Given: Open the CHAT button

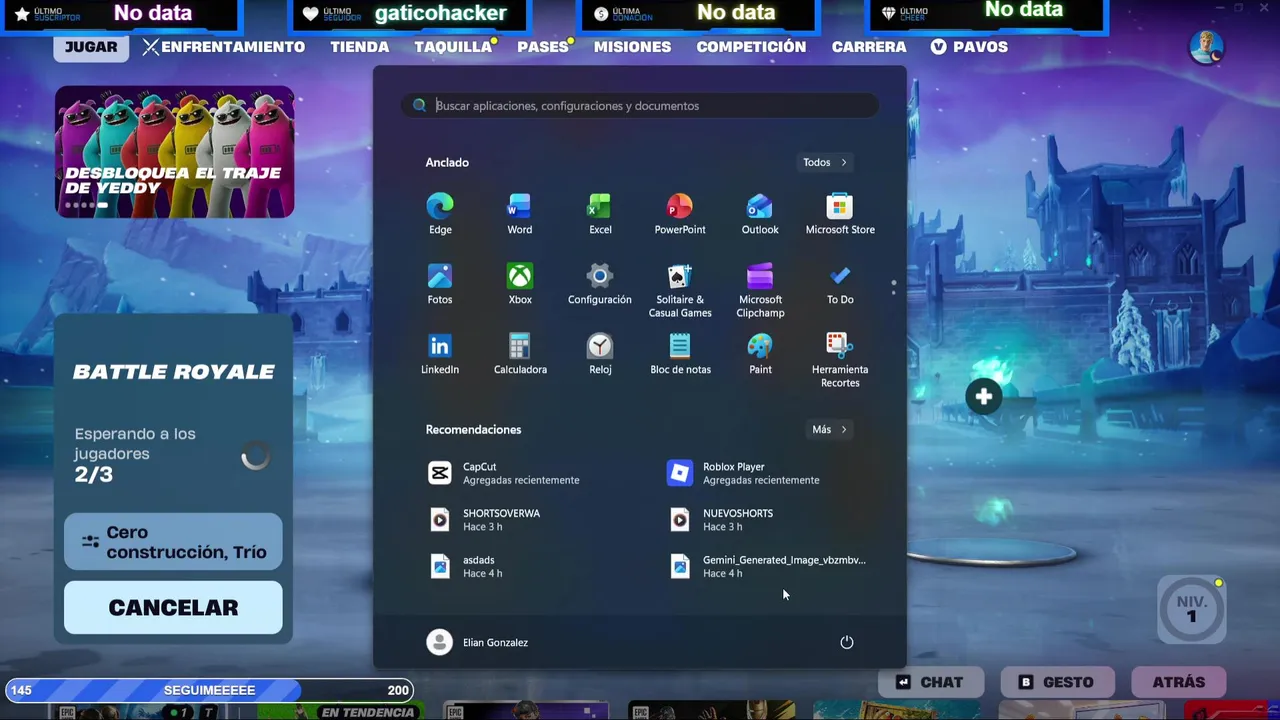Looking at the screenshot, I should coord(930,682).
